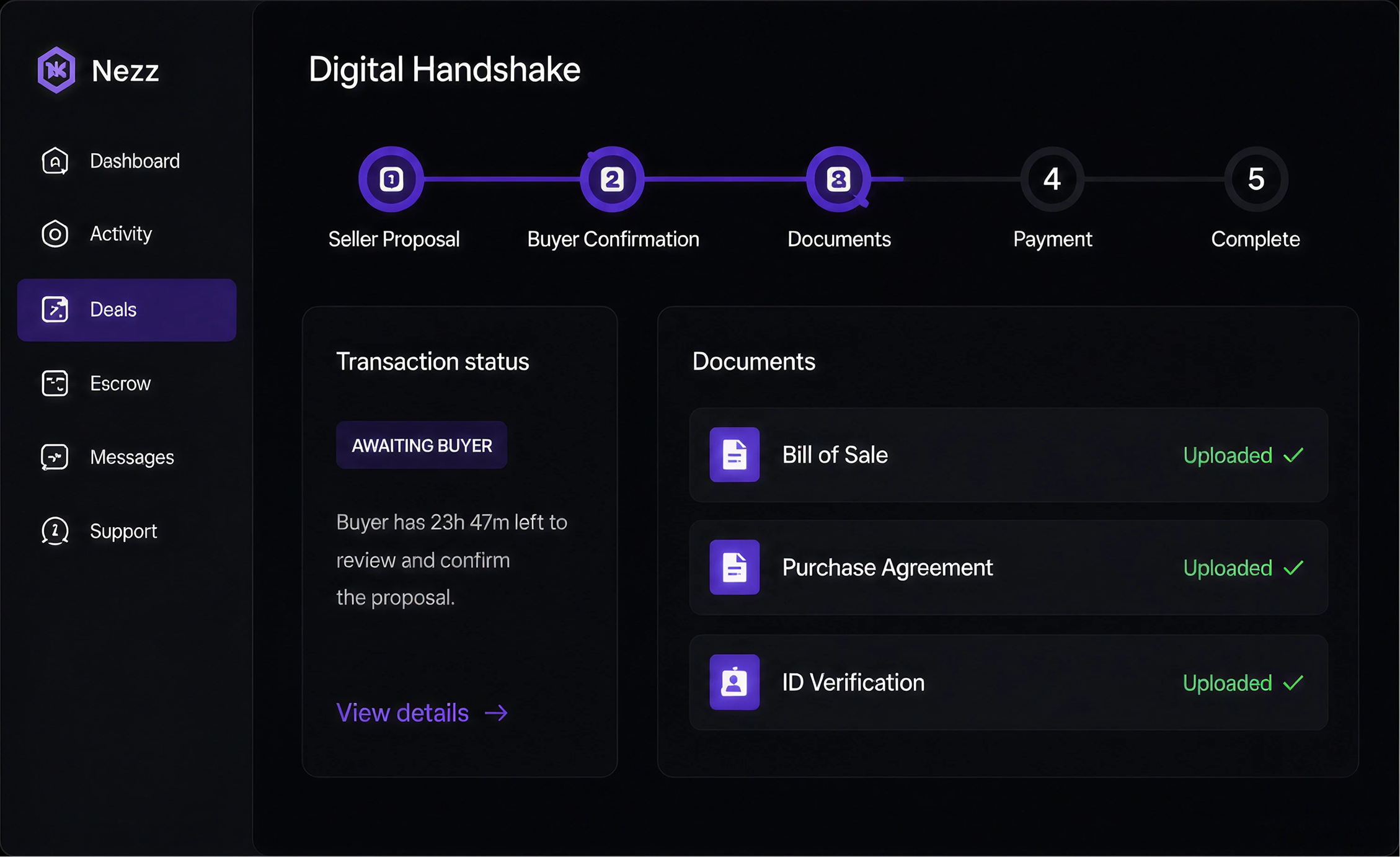Jump to step 5 Complete circle
Screen dimensions: 1400x857
(x=1256, y=179)
